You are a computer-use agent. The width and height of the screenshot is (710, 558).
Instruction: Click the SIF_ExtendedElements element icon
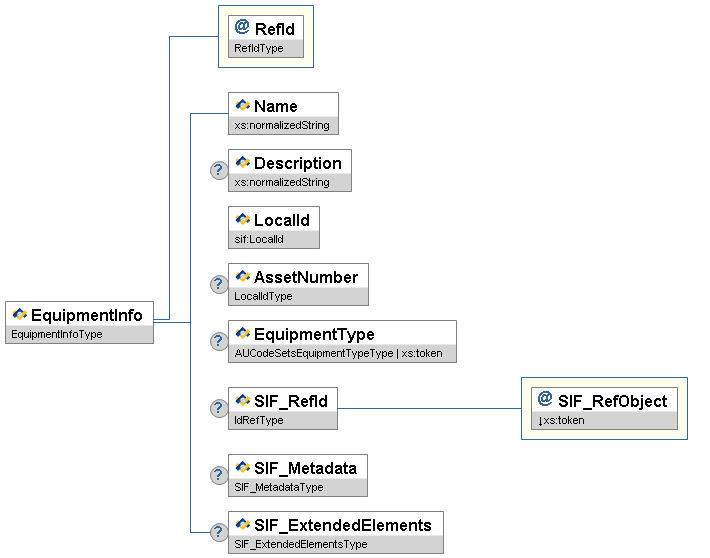point(242,525)
